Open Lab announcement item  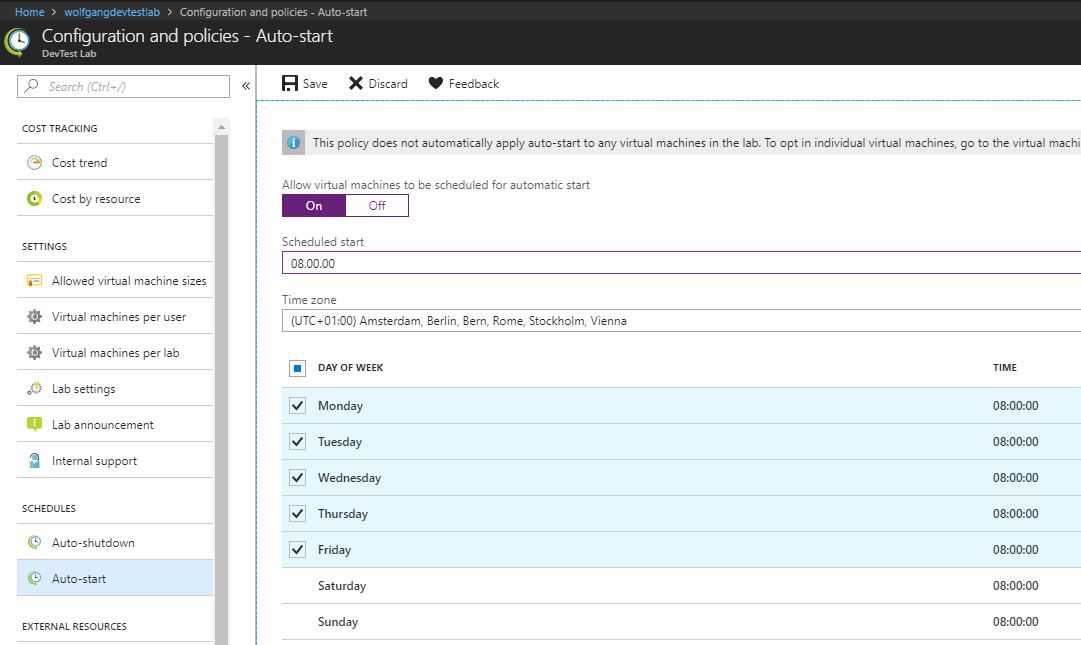coord(115,424)
